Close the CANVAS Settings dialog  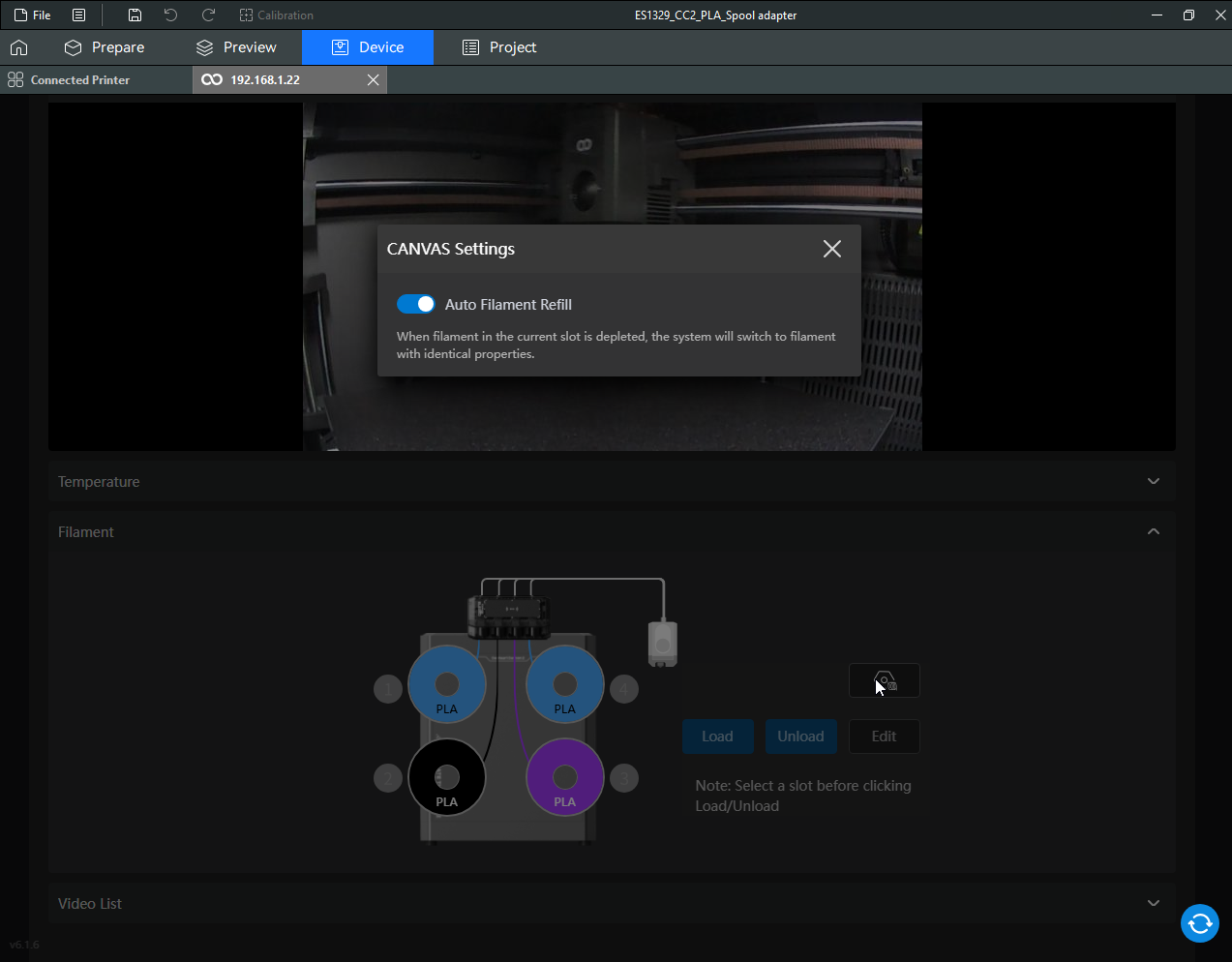point(831,249)
